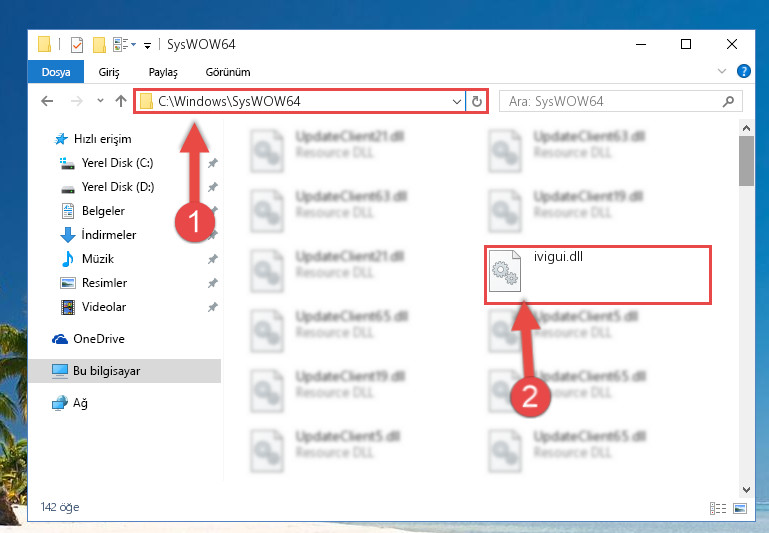Maximize the SysWOW64 window
The image size is (769, 533).
(686, 45)
